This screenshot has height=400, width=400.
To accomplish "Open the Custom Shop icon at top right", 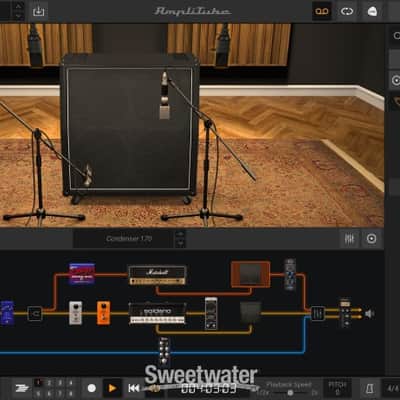I will (x=372, y=11).
